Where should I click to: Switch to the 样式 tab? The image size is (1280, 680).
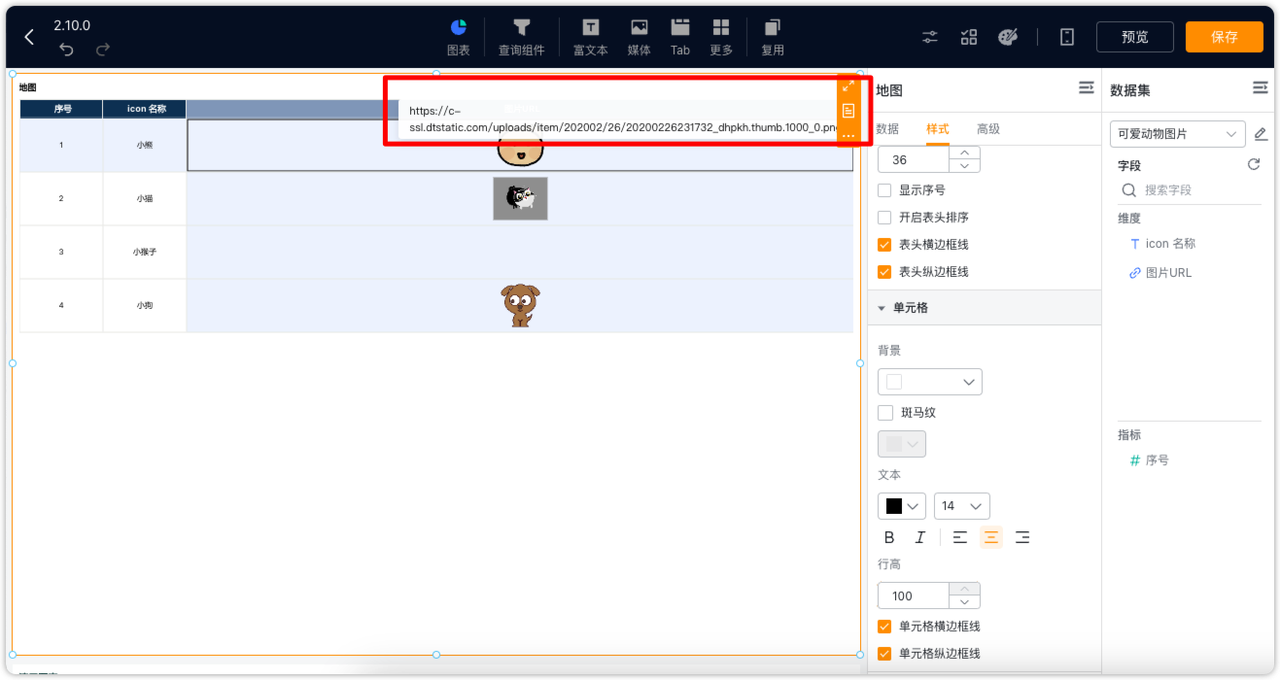click(937, 129)
